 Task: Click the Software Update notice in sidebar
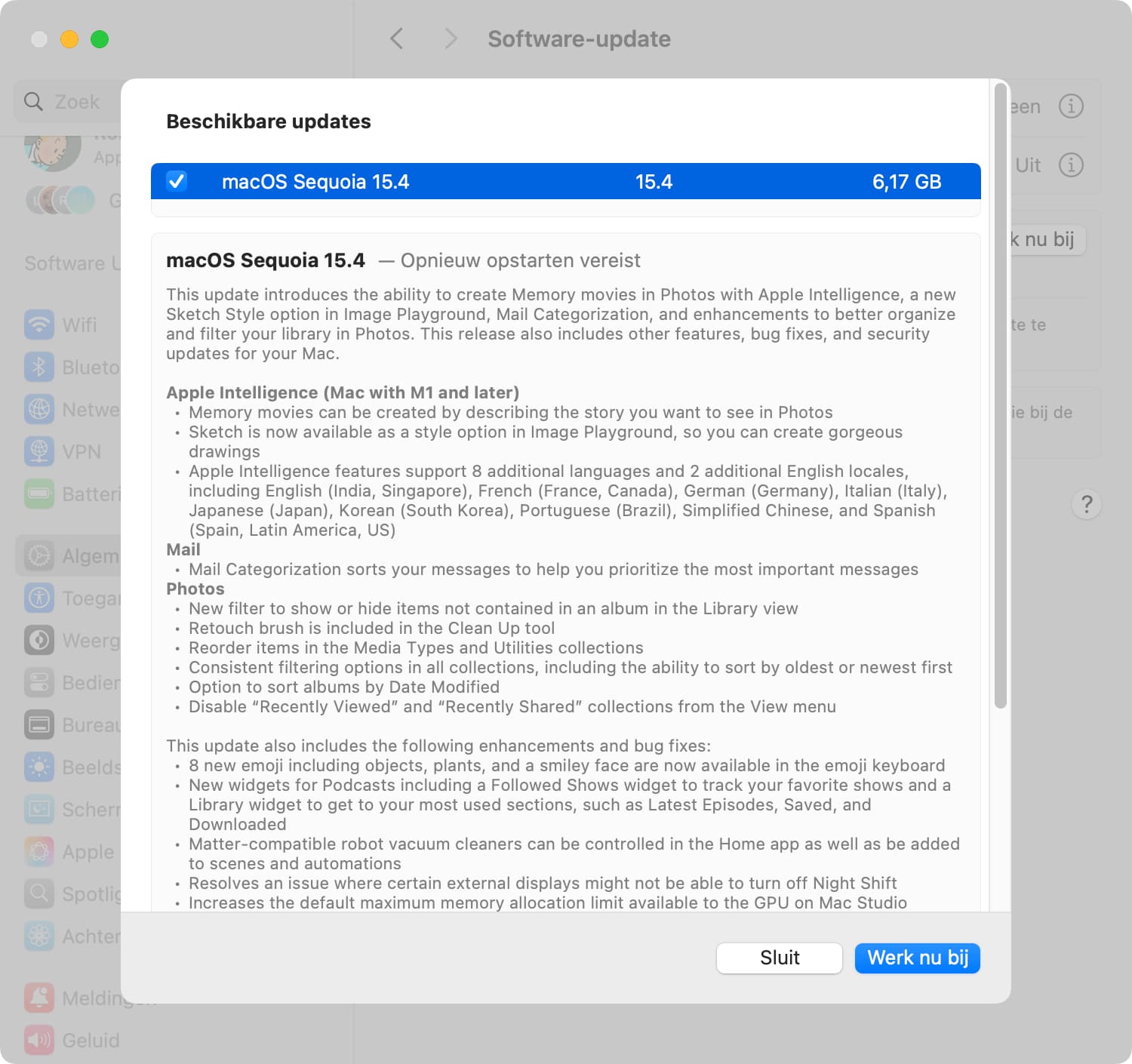point(72,263)
